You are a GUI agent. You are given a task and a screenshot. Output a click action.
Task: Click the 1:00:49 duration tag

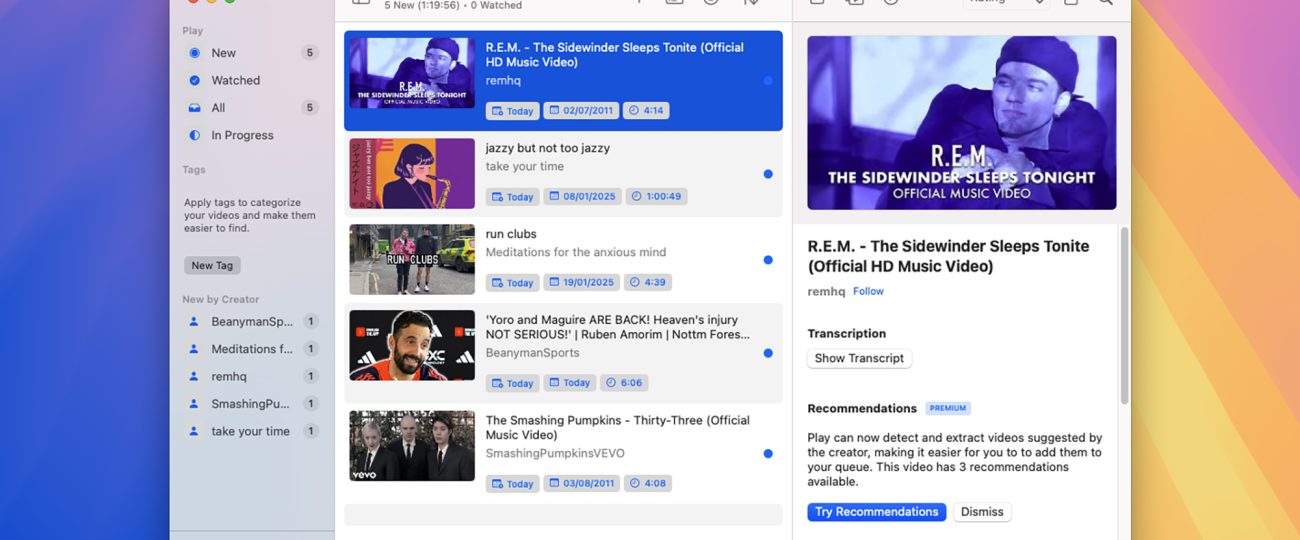click(657, 197)
